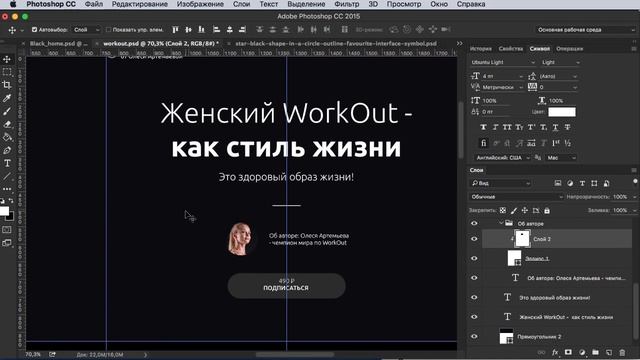
Task: Hide the Прямоугольник 2 layer
Action: [x=474, y=337]
